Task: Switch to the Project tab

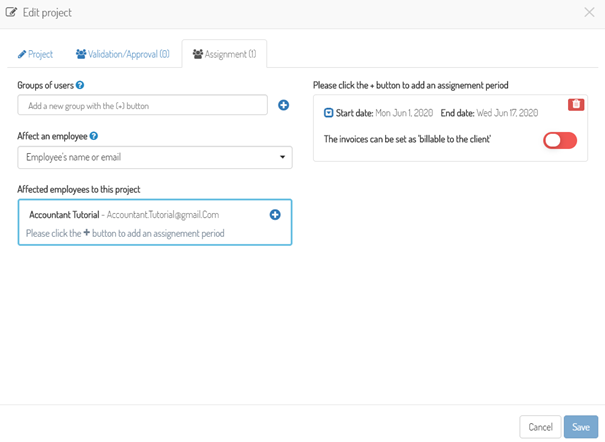Action: click(x=35, y=54)
